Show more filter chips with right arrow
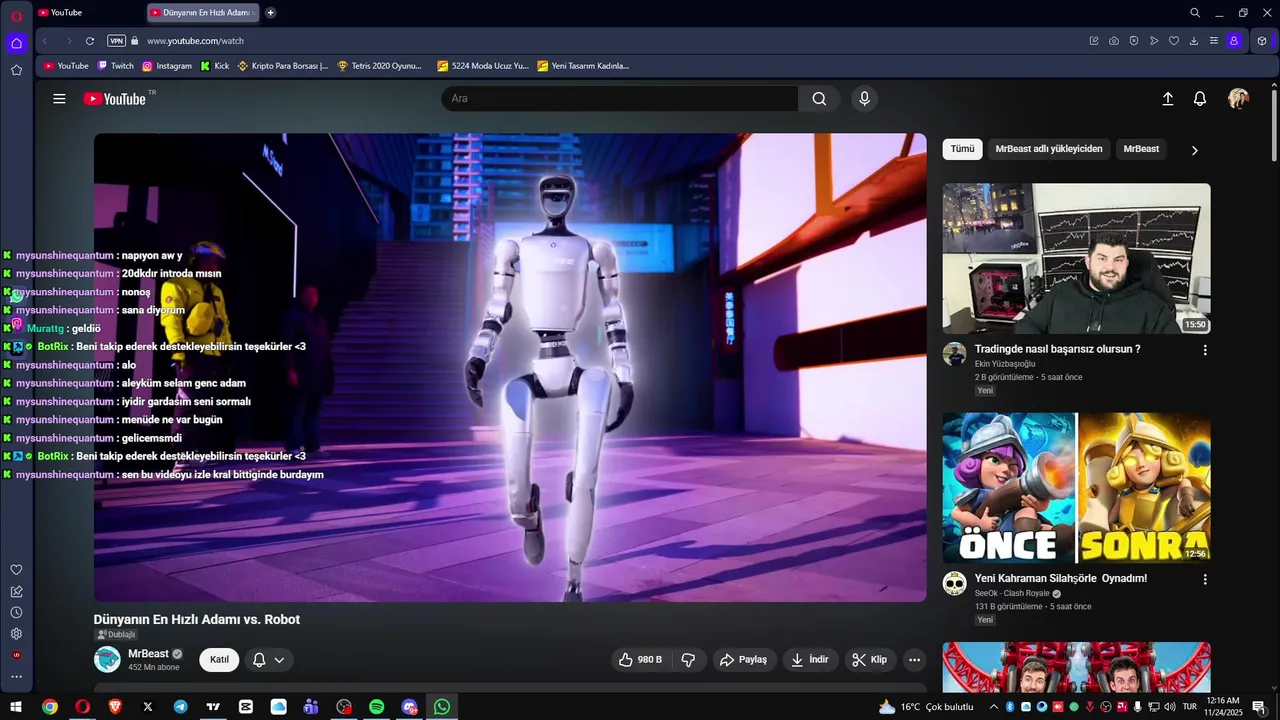Image resolution: width=1280 pixels, height=720 pixels. point(1194,150)
